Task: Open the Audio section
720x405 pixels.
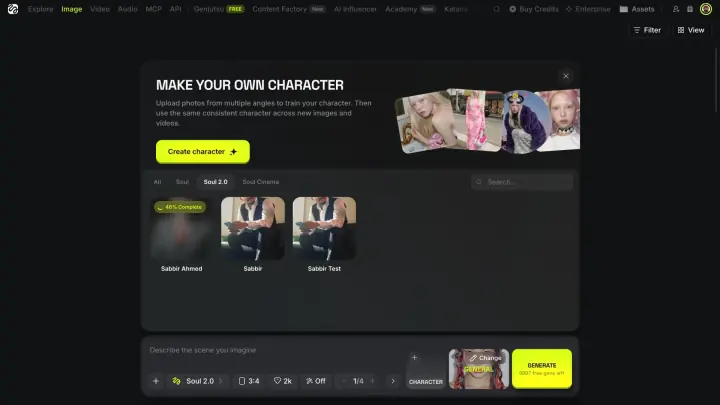Action: pyautogui.click(x=127, y=9)
